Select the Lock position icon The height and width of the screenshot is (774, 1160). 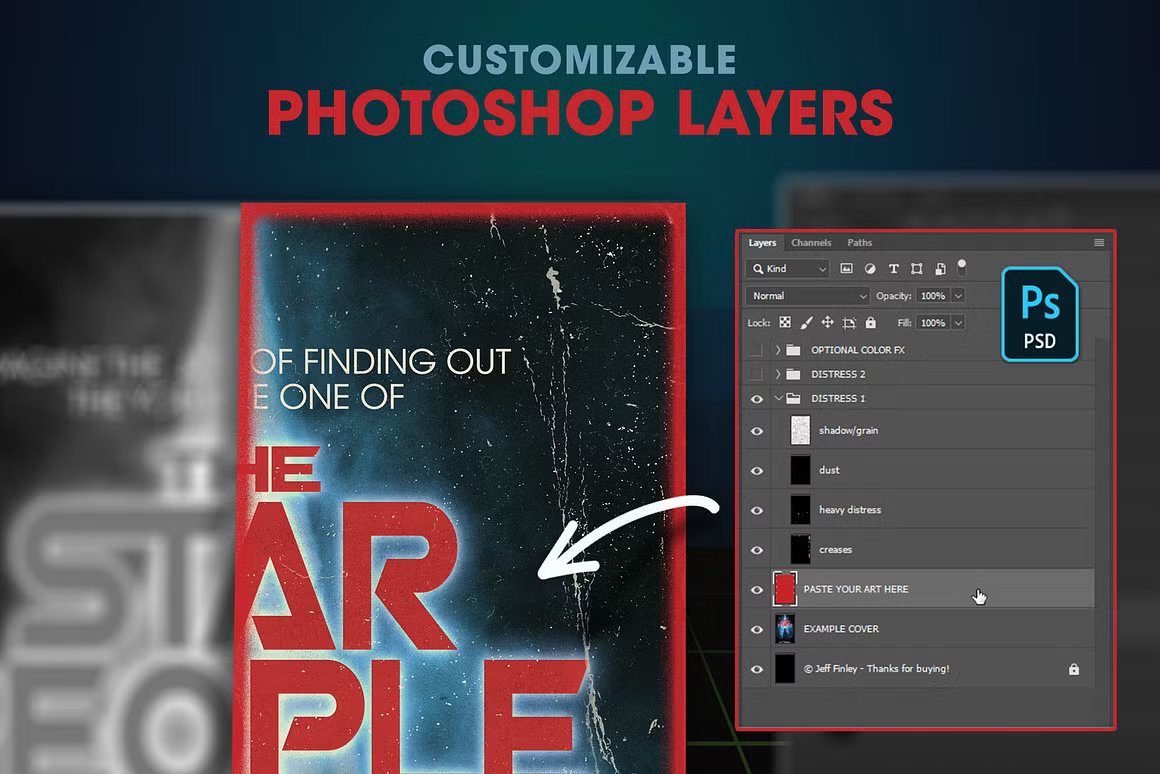(826, 322)
